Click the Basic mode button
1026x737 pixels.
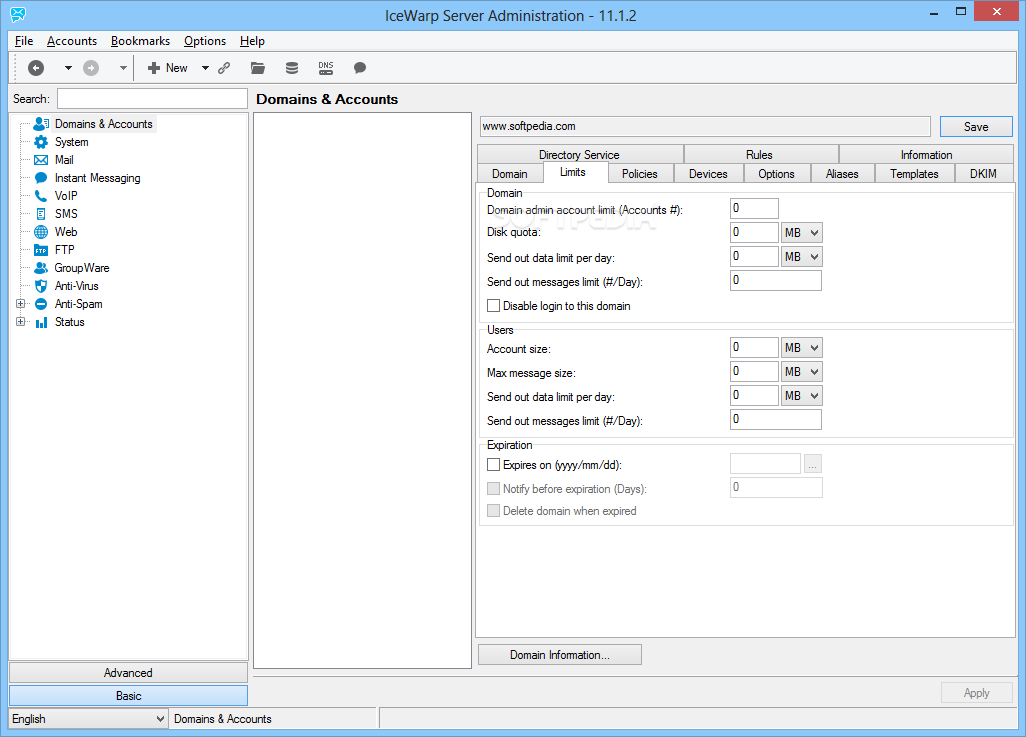point(128,696)
